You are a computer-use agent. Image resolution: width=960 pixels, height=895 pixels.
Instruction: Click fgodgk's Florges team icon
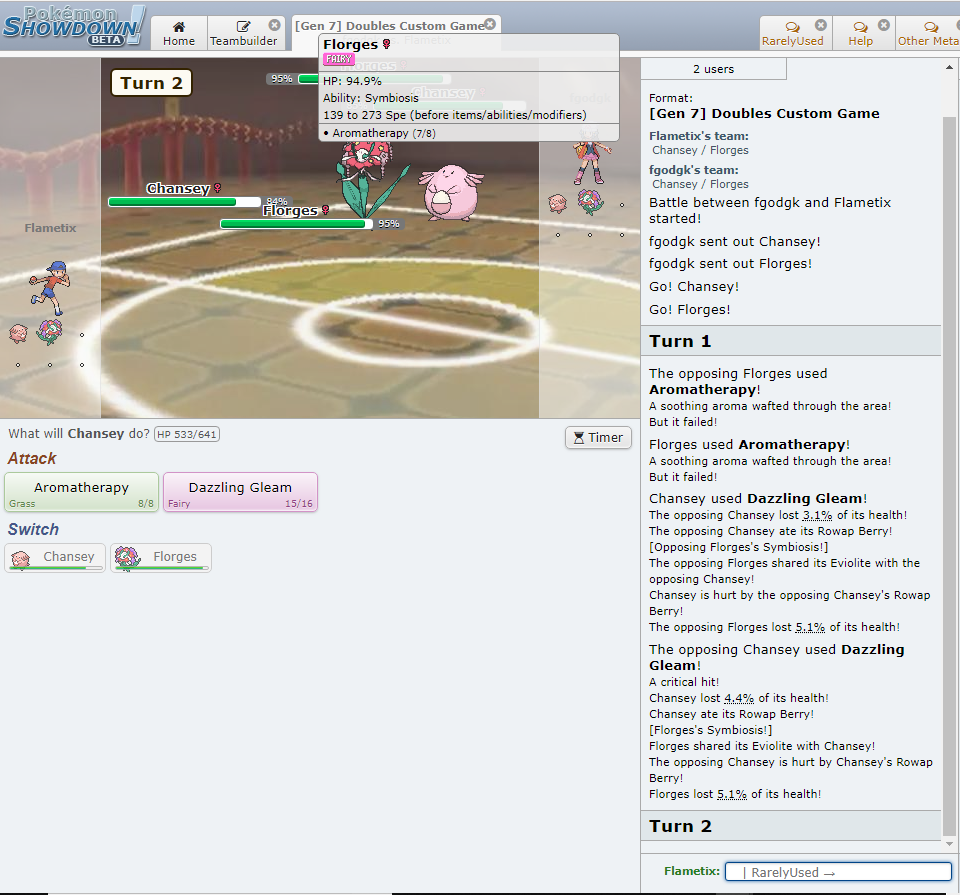590,201
